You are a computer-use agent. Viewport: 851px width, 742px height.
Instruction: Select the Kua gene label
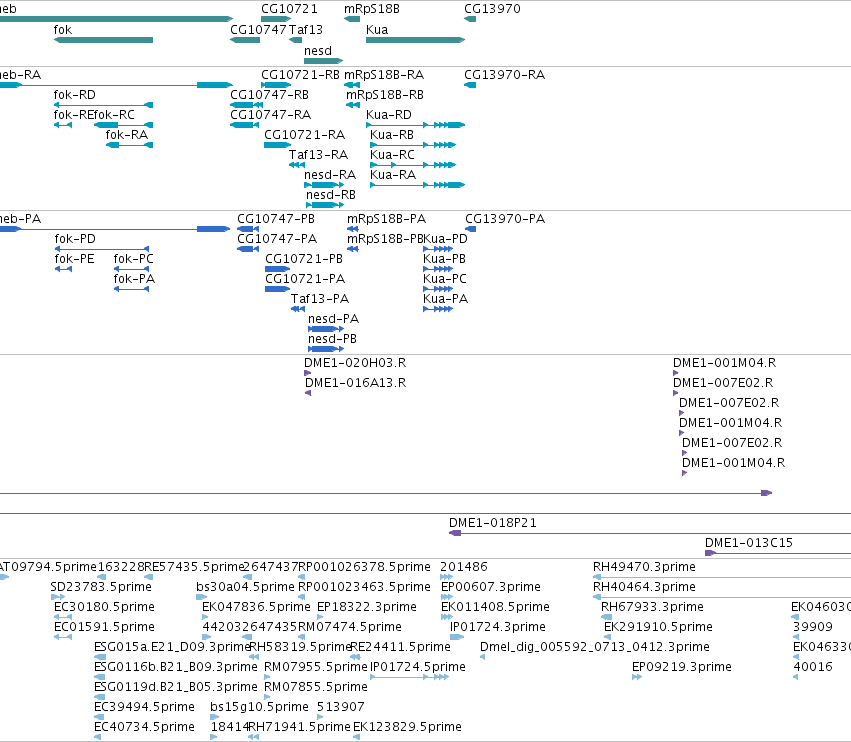click(377, 30)
